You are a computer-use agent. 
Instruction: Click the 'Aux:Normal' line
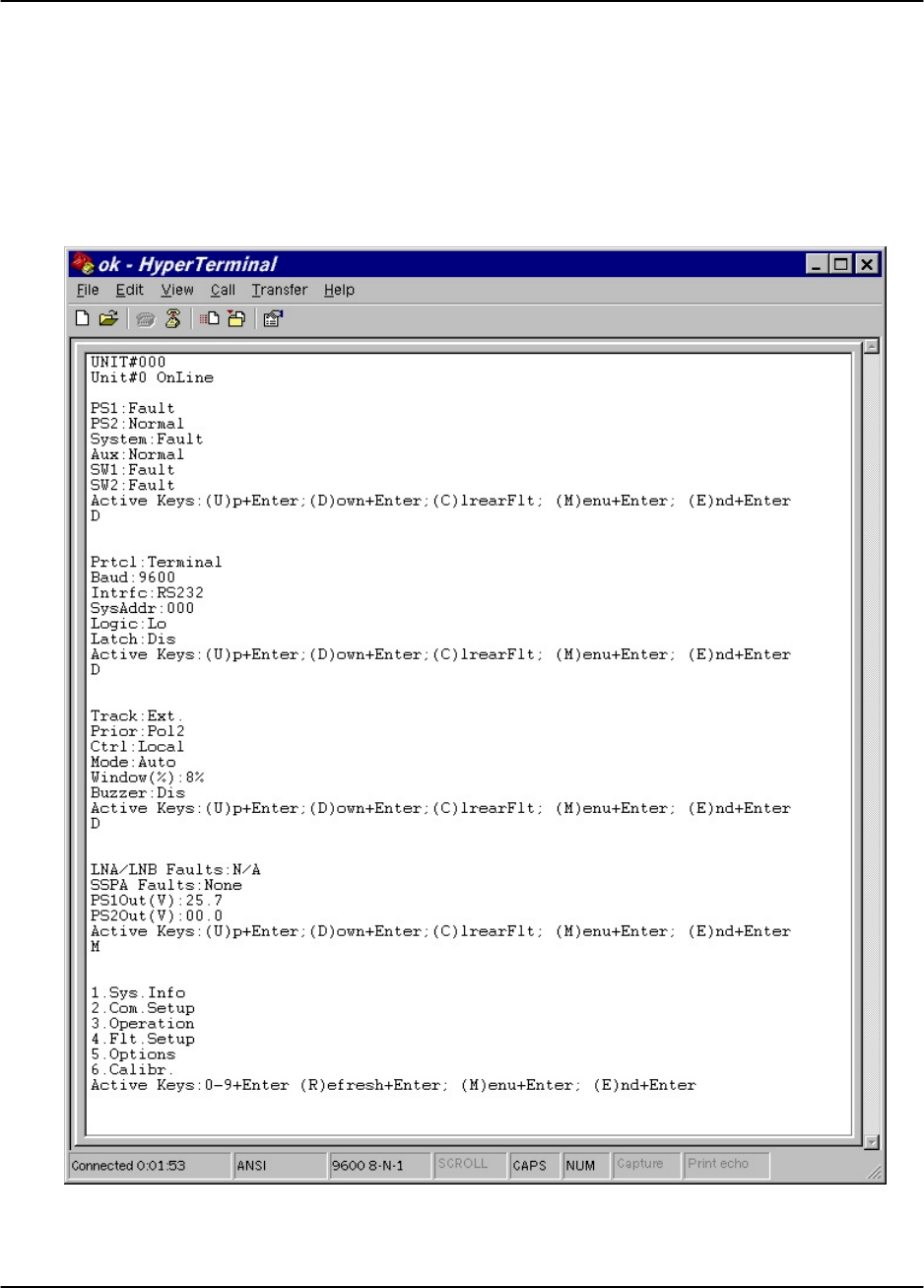click(137, 454)
